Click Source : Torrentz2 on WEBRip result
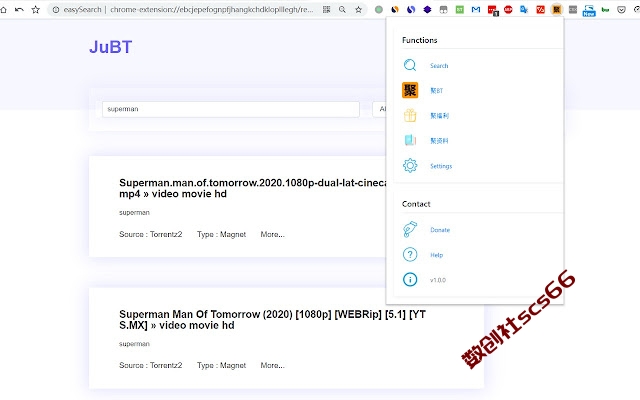 click(x=151, y=365)
